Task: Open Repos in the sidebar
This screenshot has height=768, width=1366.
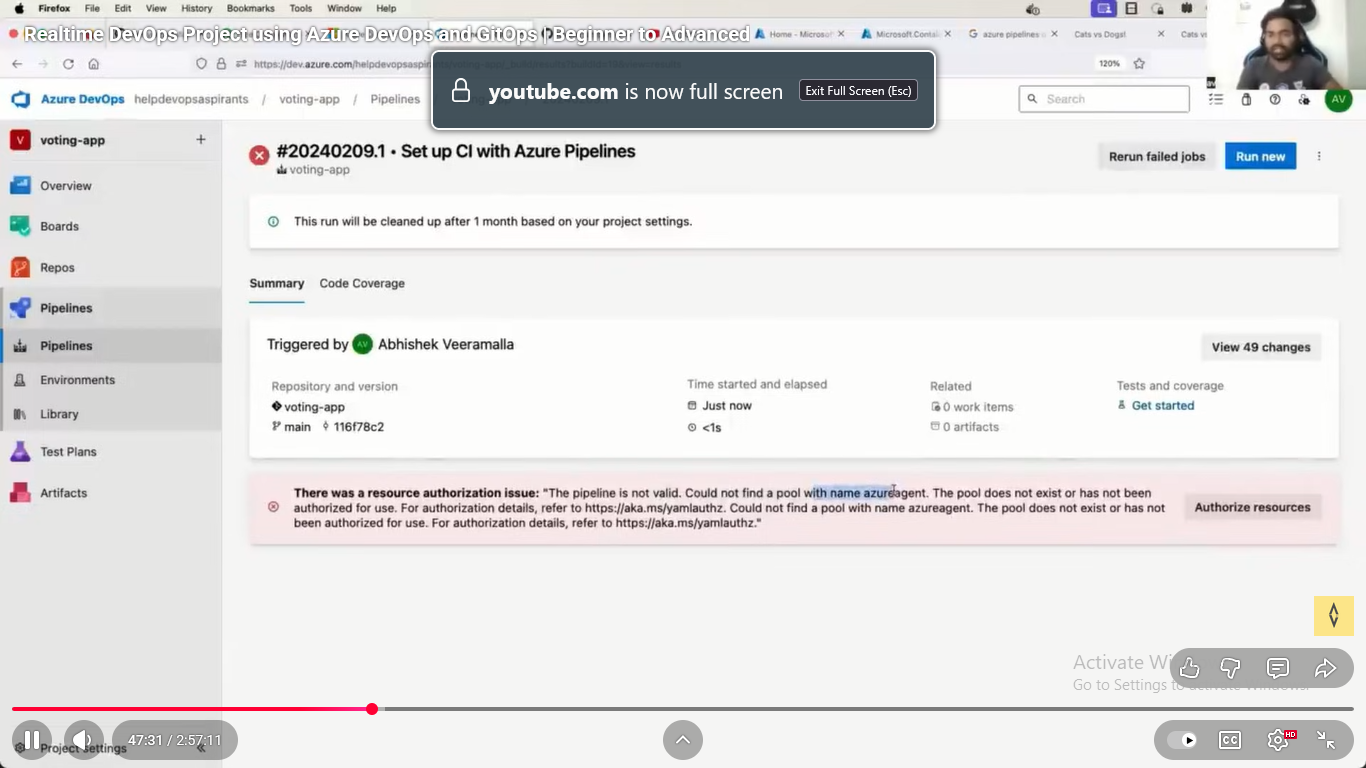Action: click(x=57, y=267)
